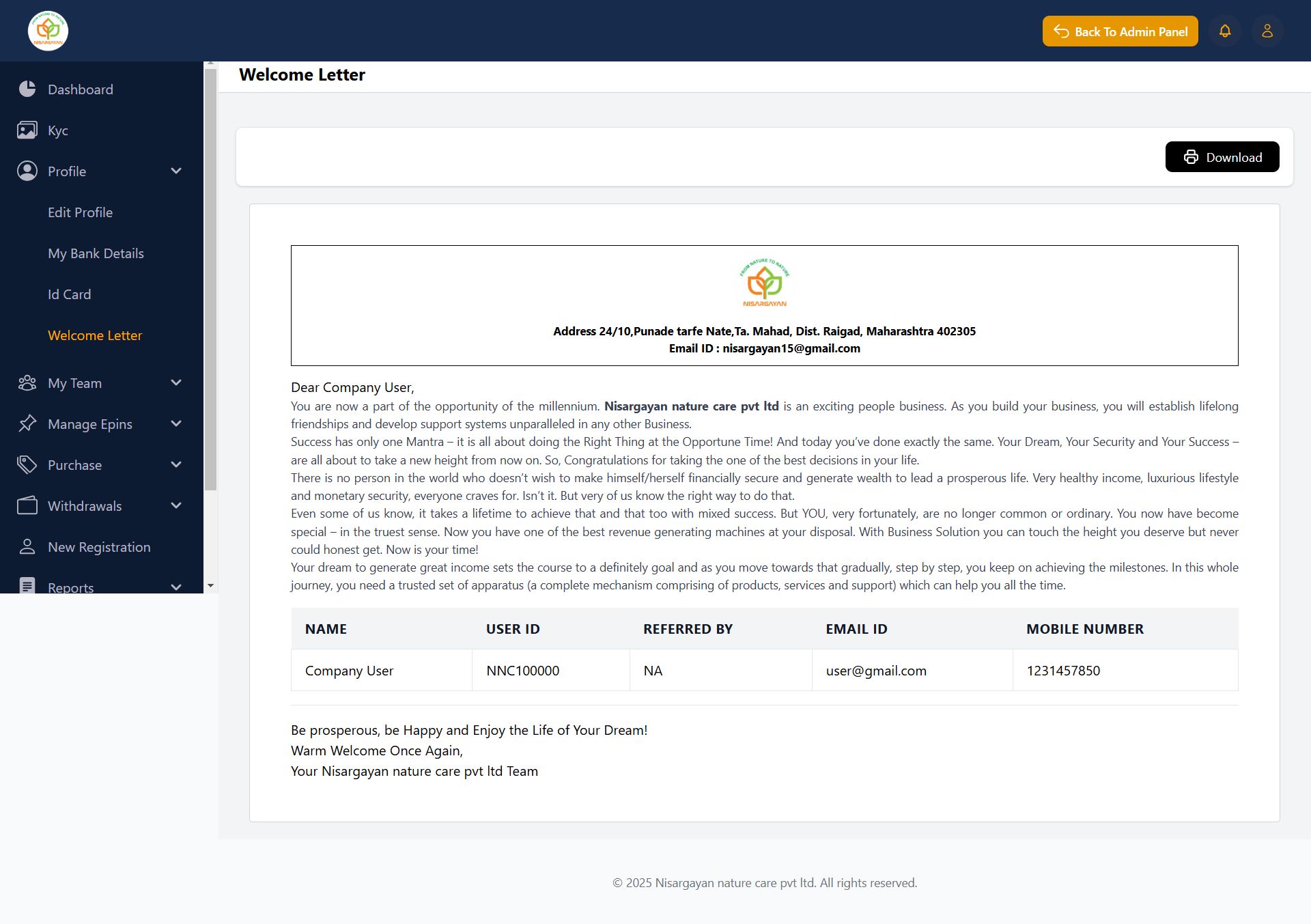Click the Reports document icon
Image resolution: width=1311 pixels, height=924 pixels.
coord(27,586)
